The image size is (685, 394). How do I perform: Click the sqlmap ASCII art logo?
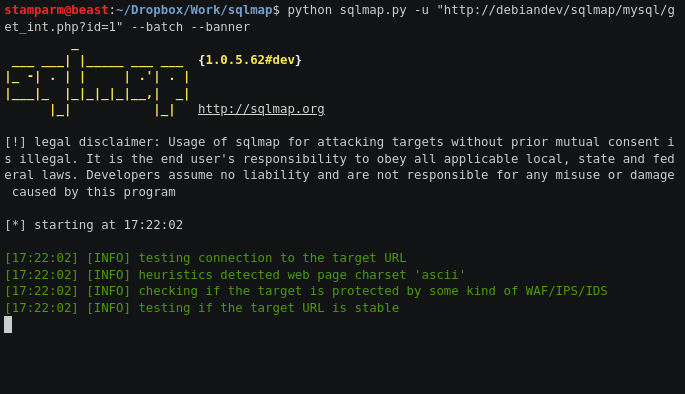click(x=97, y=82)
